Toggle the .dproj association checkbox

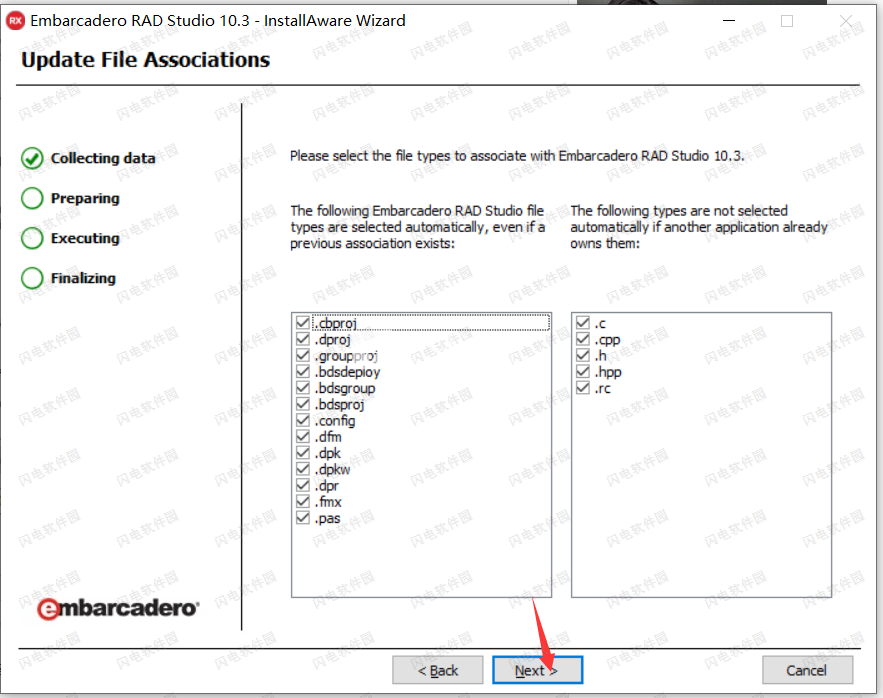click(303, 339)
